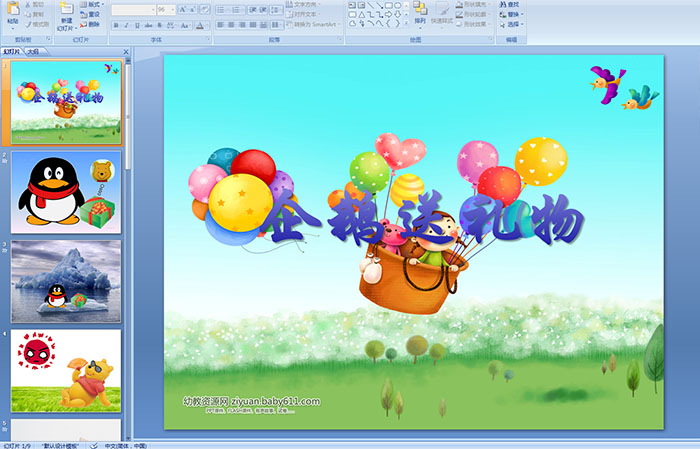Toggle center text alignment

pos(231,25)
